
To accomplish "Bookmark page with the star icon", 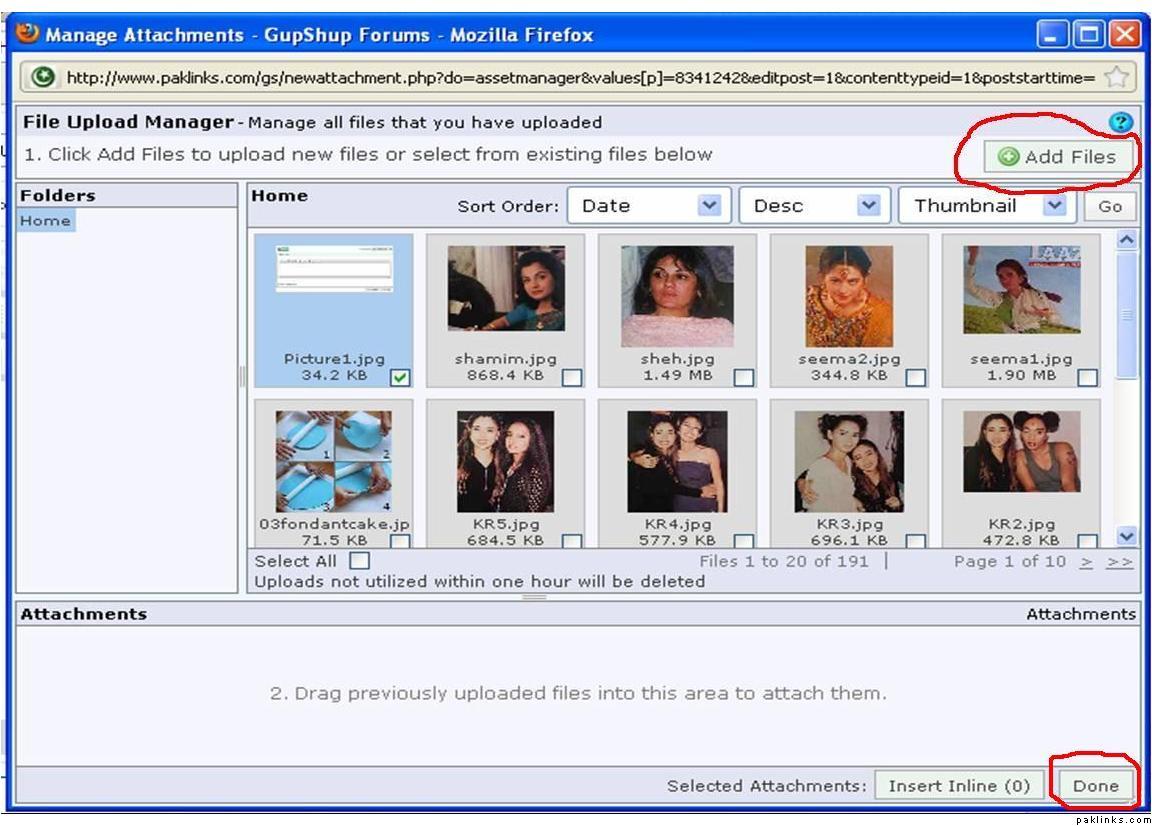I will coord(1117,77).
